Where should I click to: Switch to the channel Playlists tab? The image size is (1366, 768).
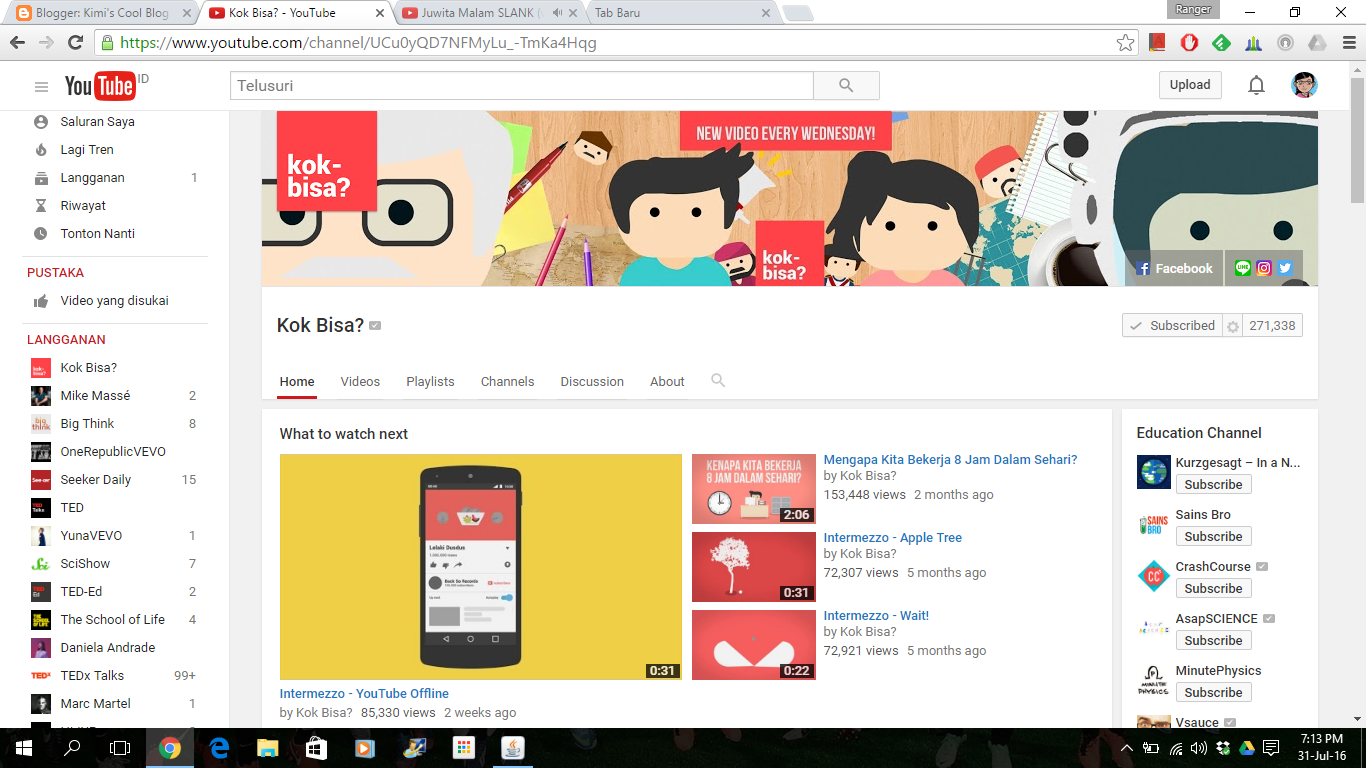(x=430, y=382)
